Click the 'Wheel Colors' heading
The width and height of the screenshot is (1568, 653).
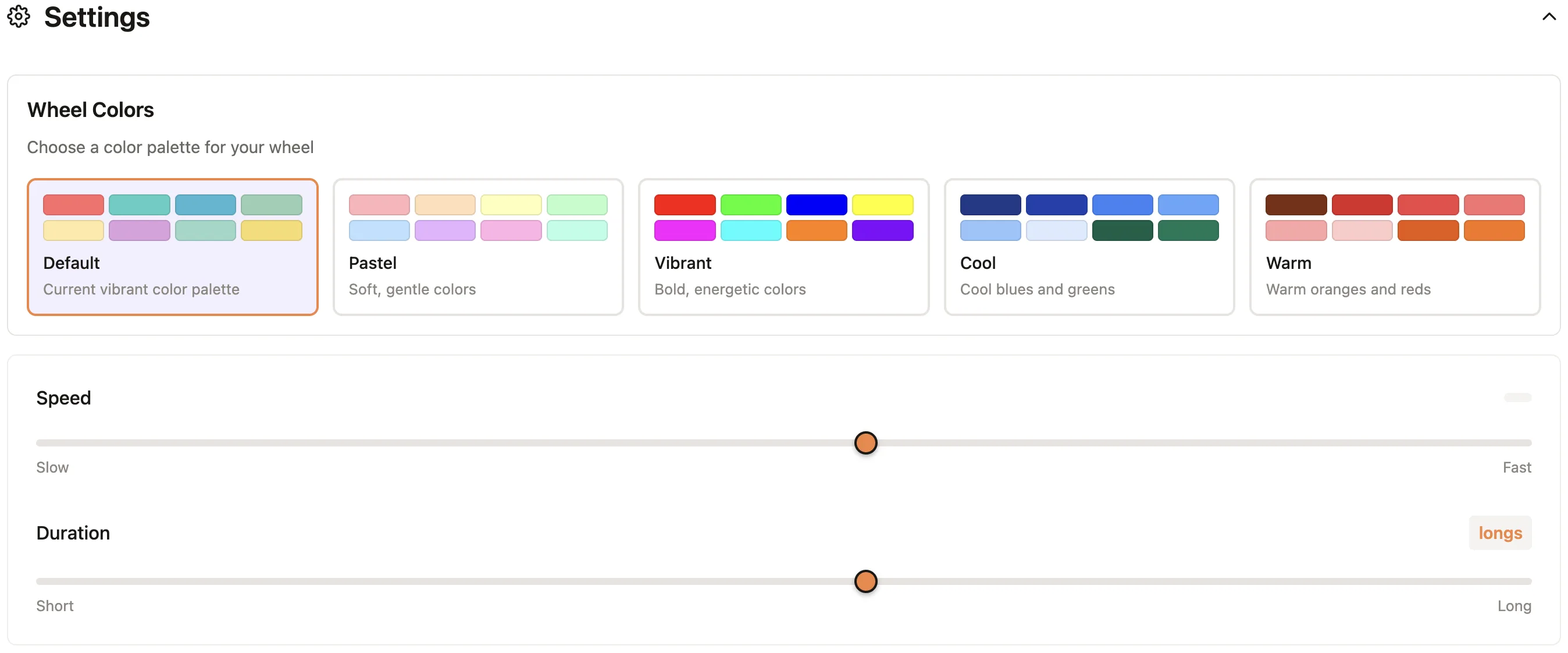point(91,109)
